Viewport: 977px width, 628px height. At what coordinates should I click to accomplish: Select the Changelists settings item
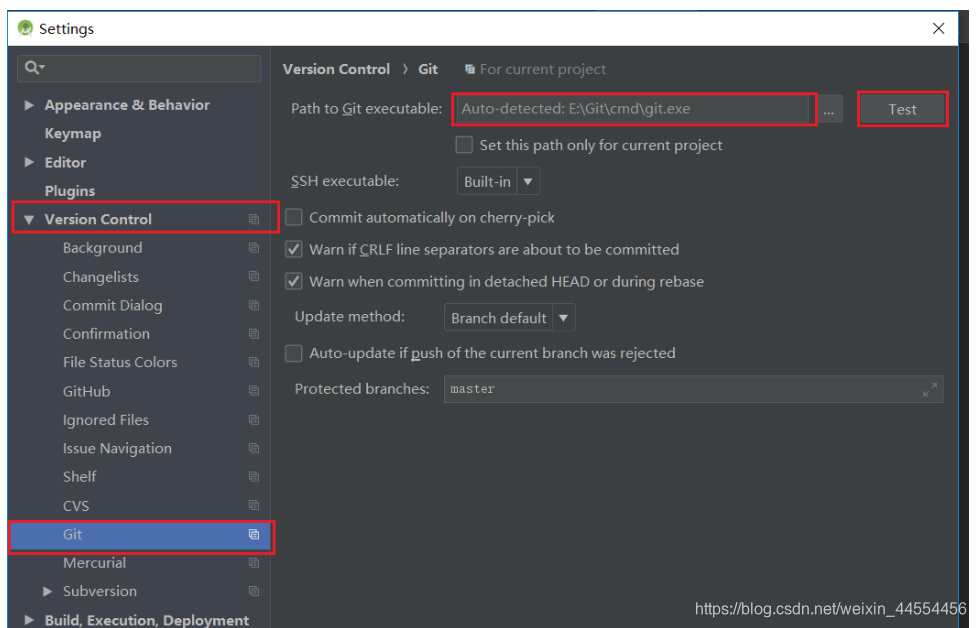pos(100,277)
